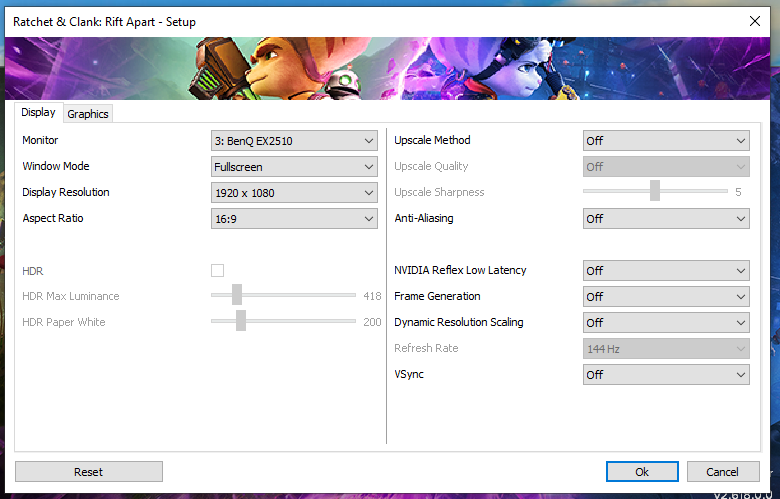Open the Upscale Method dropdown
This screenshot has width=780, height=499.
point(666,141)
